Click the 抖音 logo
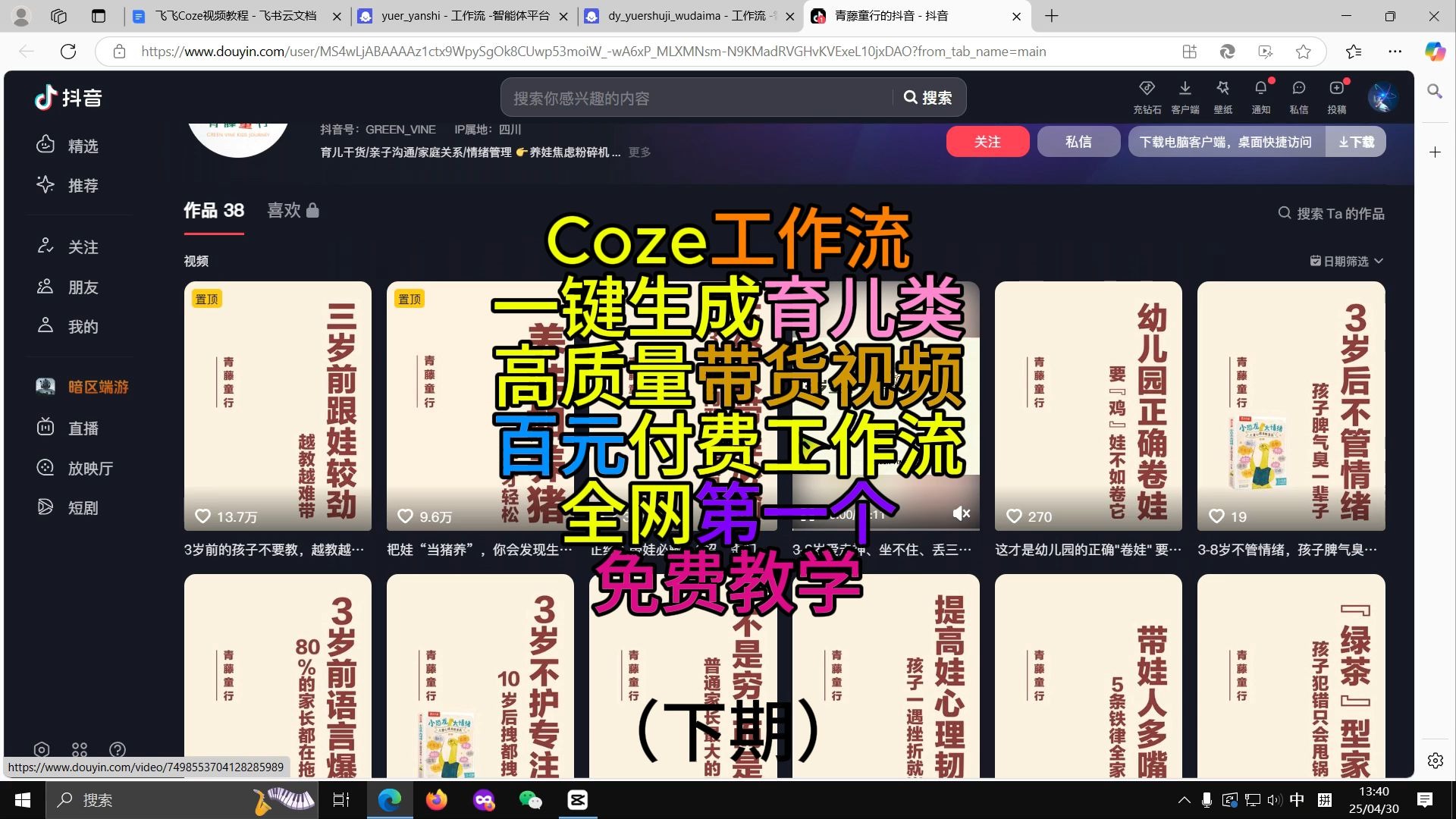Image resolution: width=1456 pixels, height=819 pixels. [68, 97]
